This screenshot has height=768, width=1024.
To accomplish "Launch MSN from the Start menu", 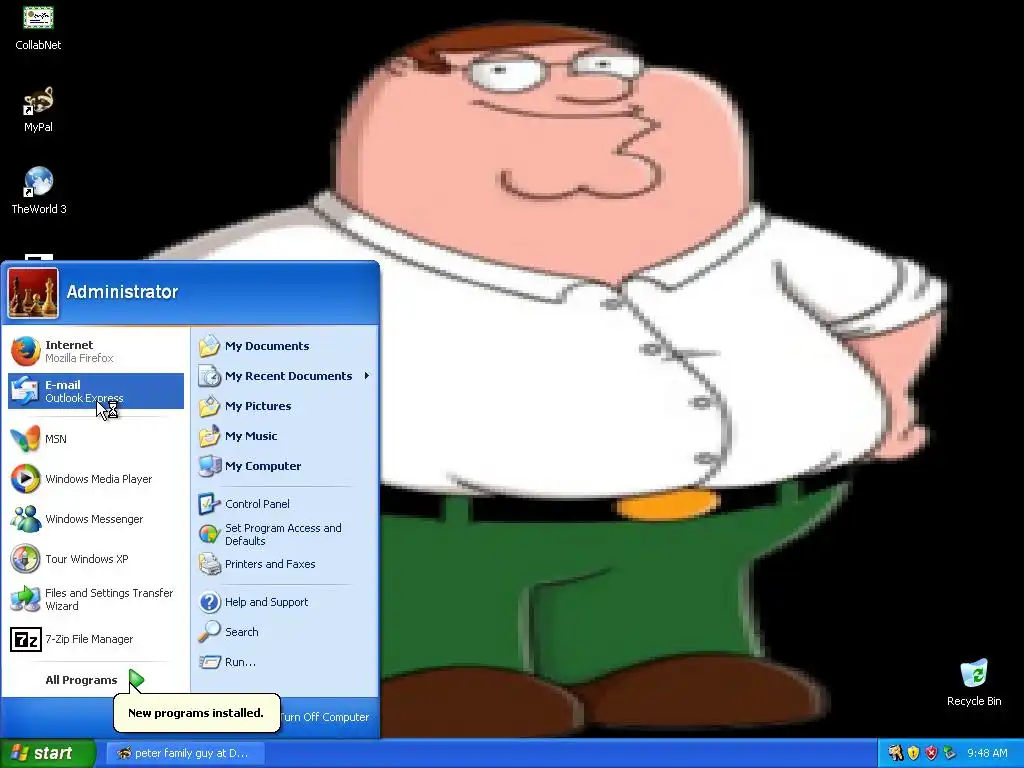I will pyautogui.click(x=95, y=439).
